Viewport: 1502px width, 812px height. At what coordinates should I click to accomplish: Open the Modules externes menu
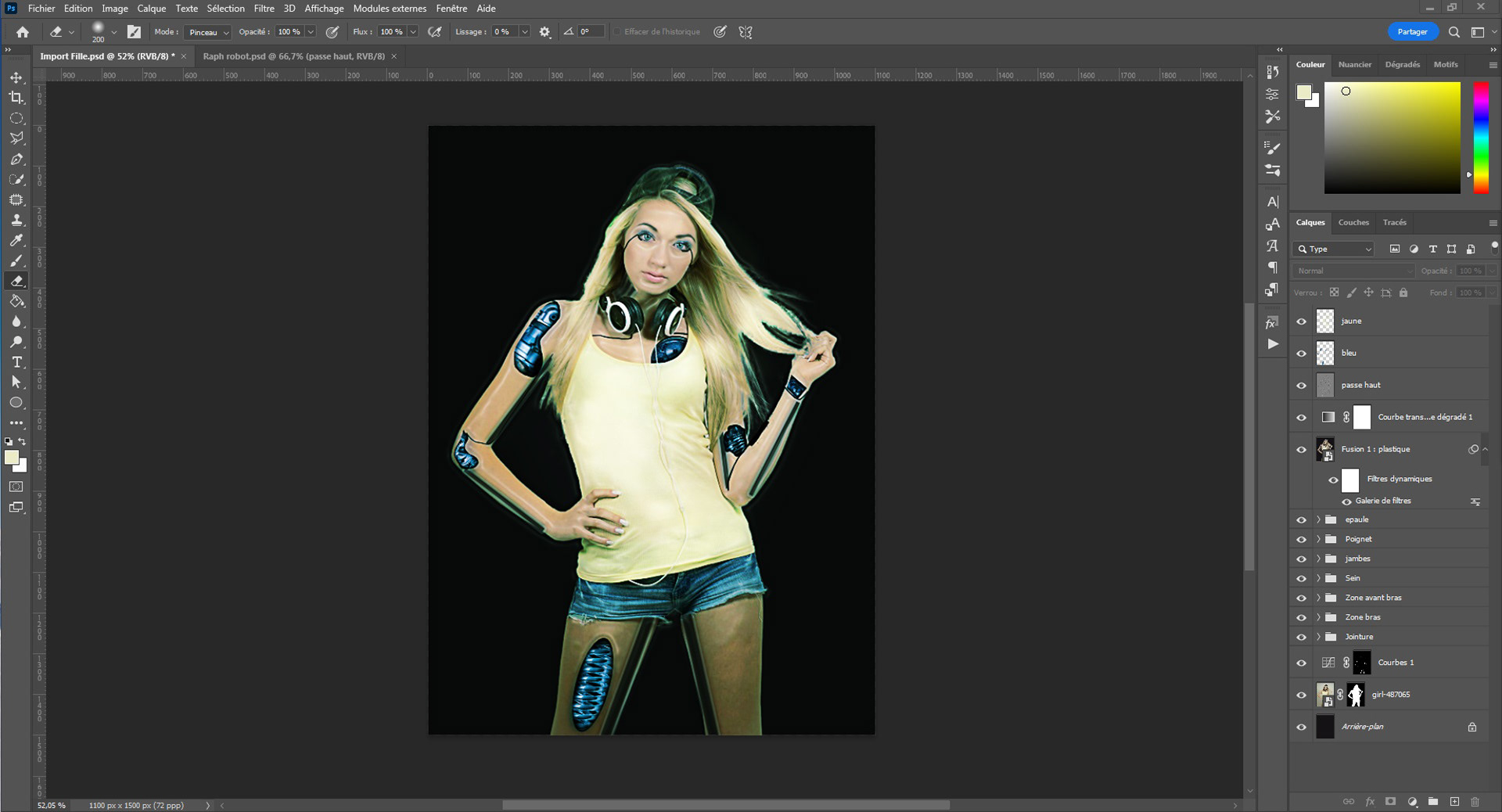pyautogui.click(x=390, y=9)
